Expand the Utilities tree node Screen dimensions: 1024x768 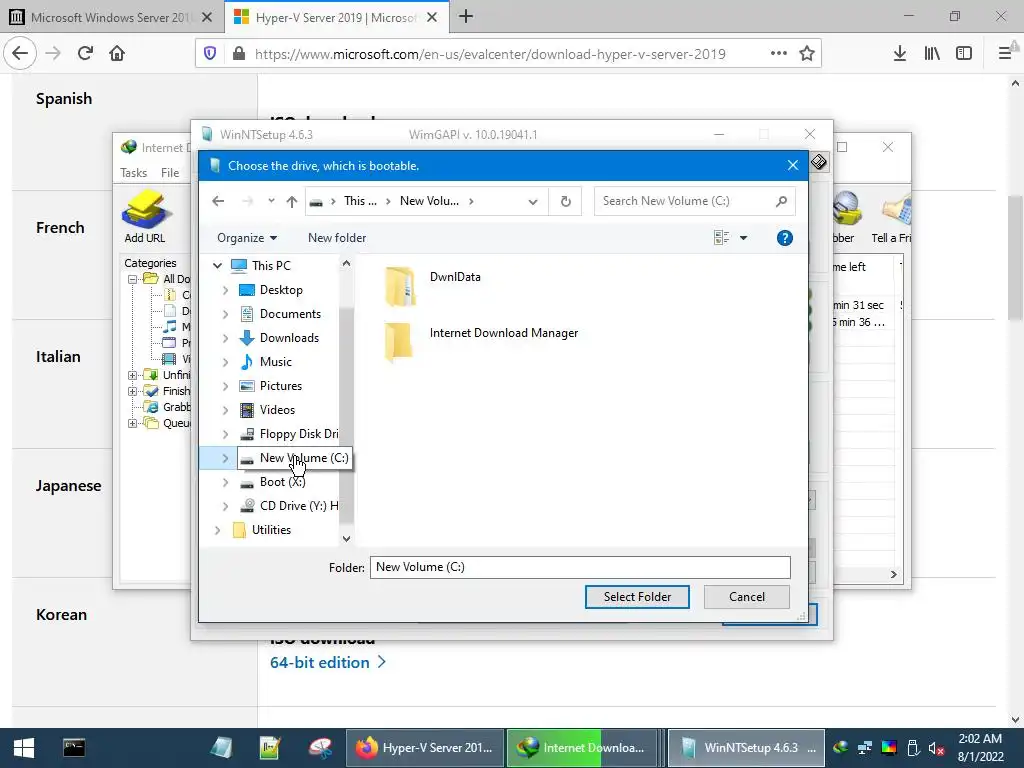click(217, 530)
